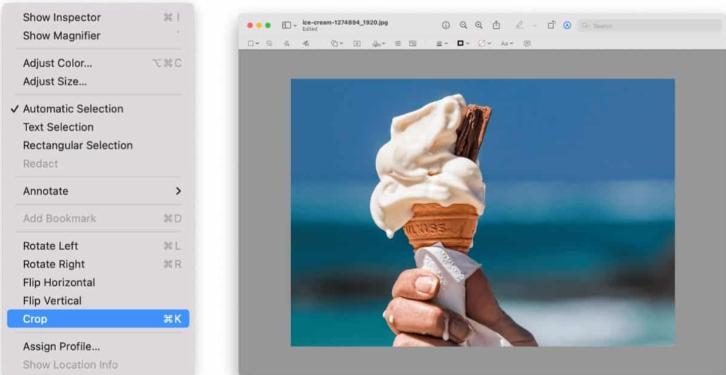The image size is (726, 375).
Task: Open the Inspector info icon in Preview toolbar
Action: (445, 25)
